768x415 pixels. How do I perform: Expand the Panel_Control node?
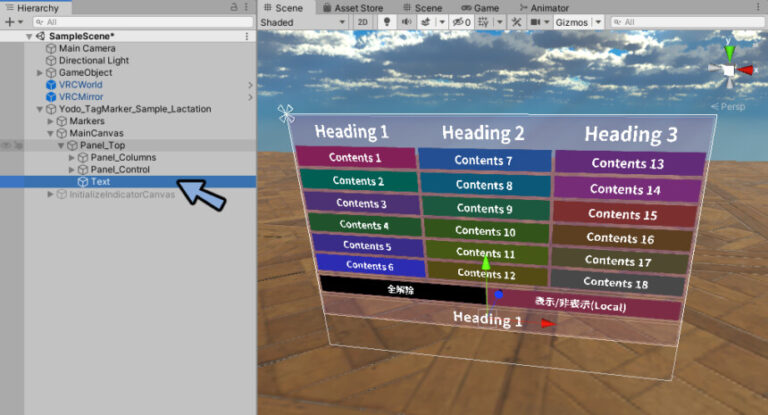tap(72, 170)
